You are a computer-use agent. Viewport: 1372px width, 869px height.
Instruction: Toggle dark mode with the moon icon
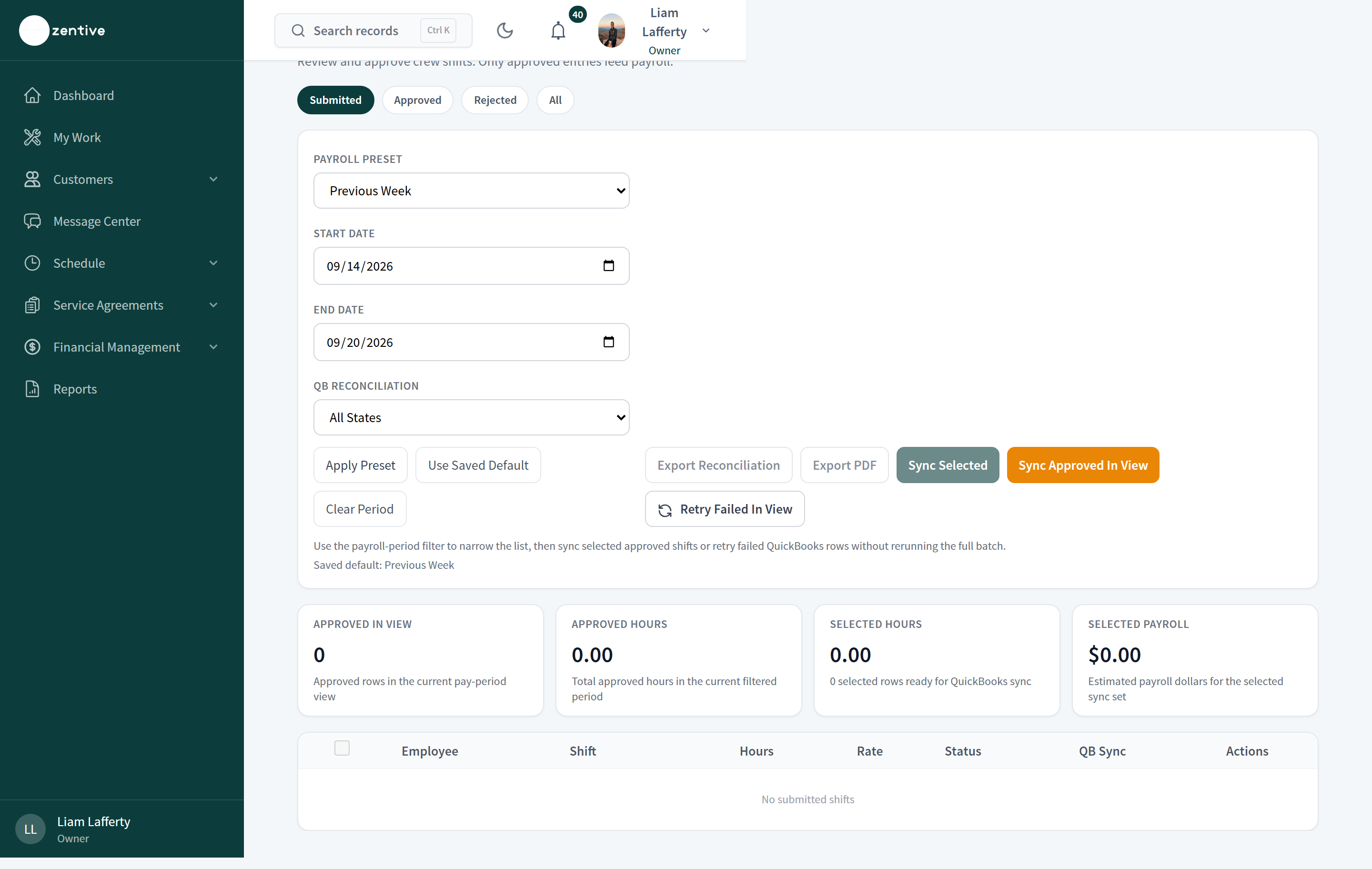pyautogui.click(x=505, y=30)
